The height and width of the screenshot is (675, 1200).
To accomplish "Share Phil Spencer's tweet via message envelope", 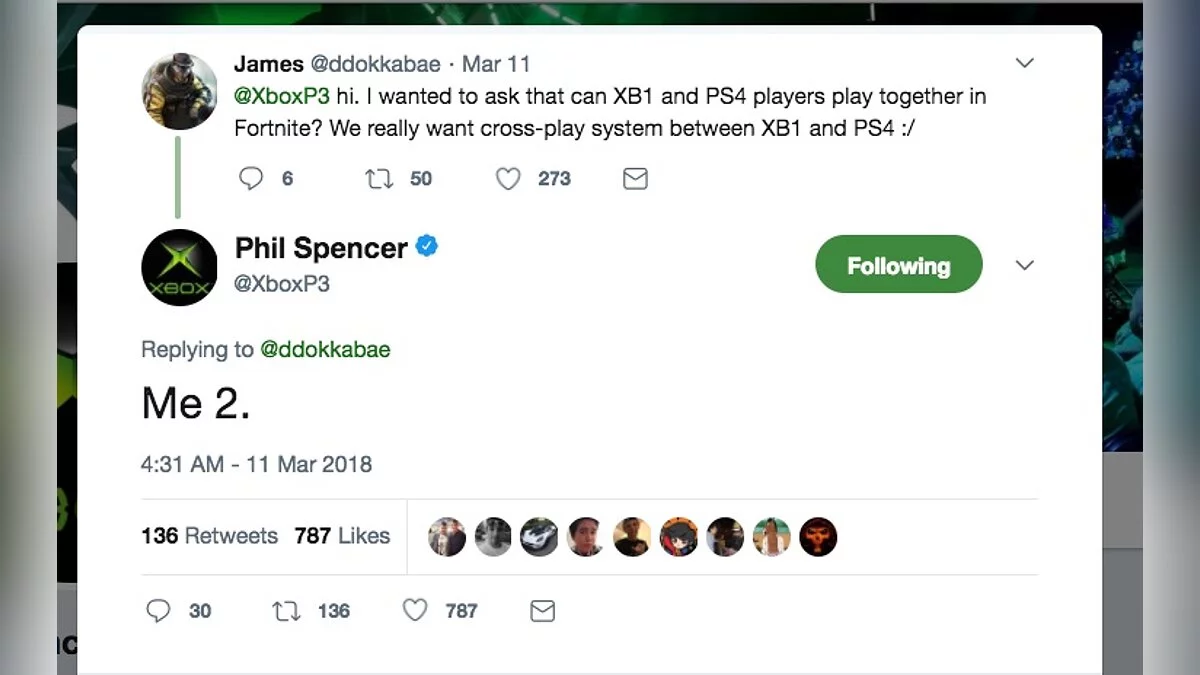I will (x=542, y=610).
